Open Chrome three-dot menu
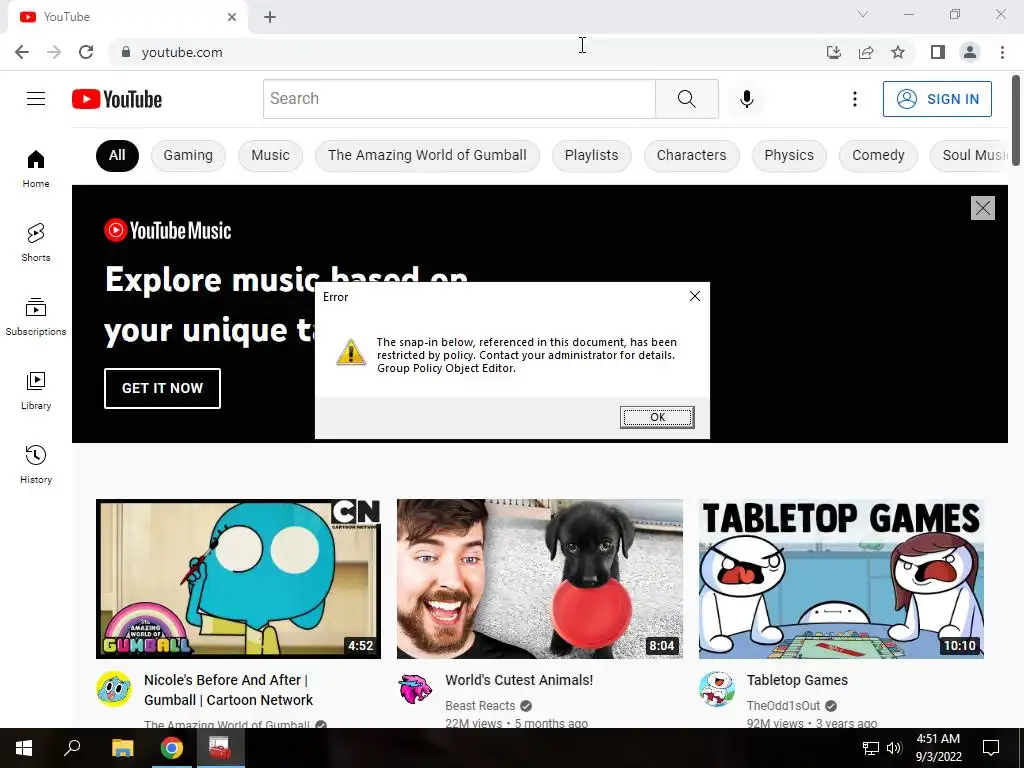Viewport: 1024px width, 768px height. click(x=1002, y=52)
